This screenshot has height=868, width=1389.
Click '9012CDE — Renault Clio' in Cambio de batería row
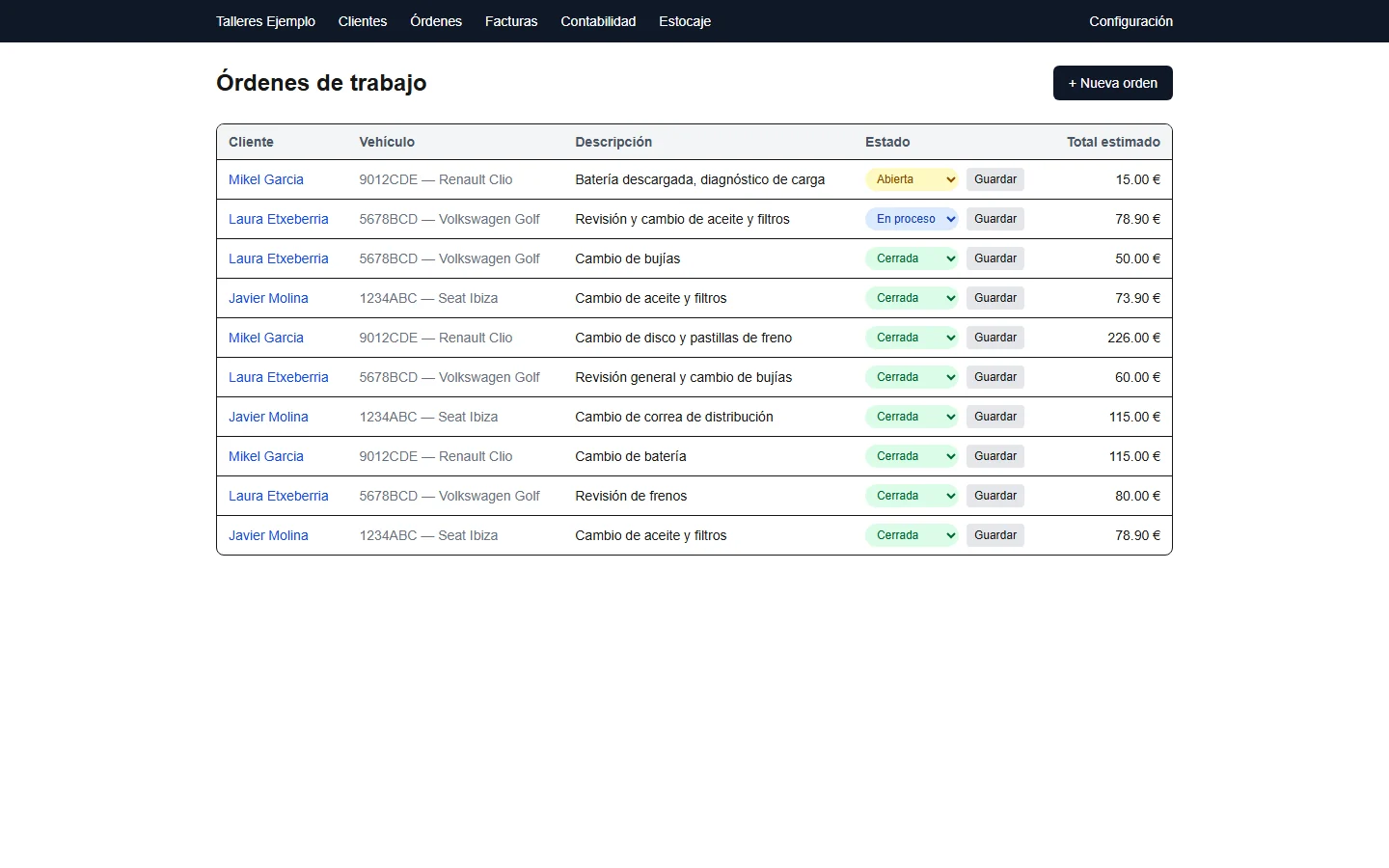[x=436, y=456]
